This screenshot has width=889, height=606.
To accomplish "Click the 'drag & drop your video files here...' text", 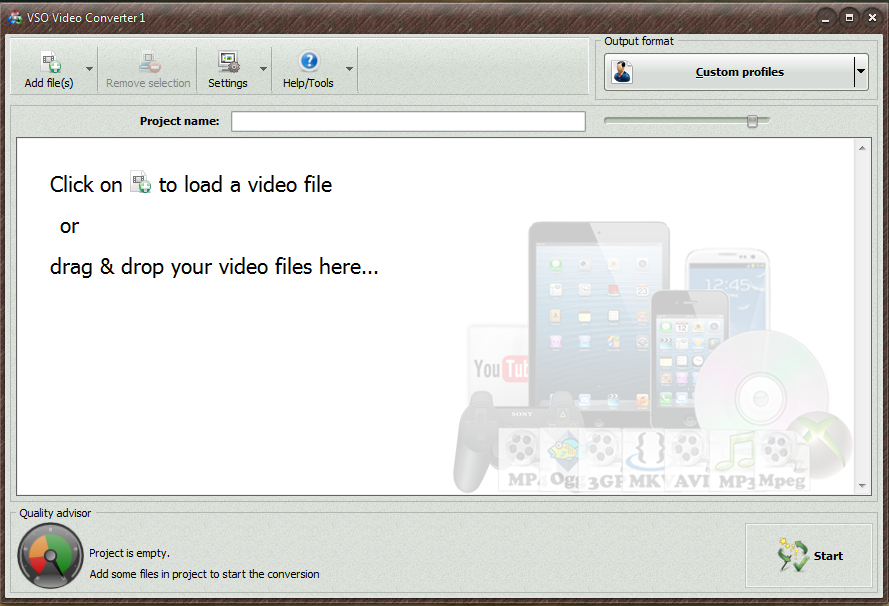I will coord(214,266).
